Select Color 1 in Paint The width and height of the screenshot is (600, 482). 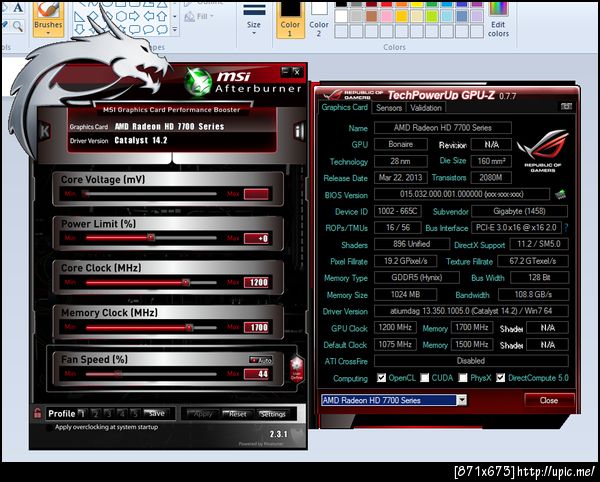[x=290, y=20]
